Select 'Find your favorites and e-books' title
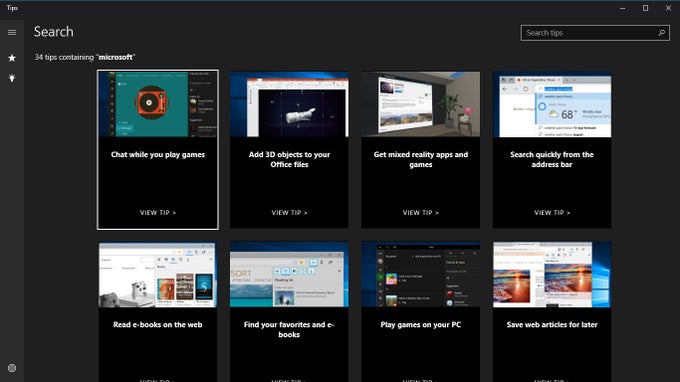 (289, 330)
